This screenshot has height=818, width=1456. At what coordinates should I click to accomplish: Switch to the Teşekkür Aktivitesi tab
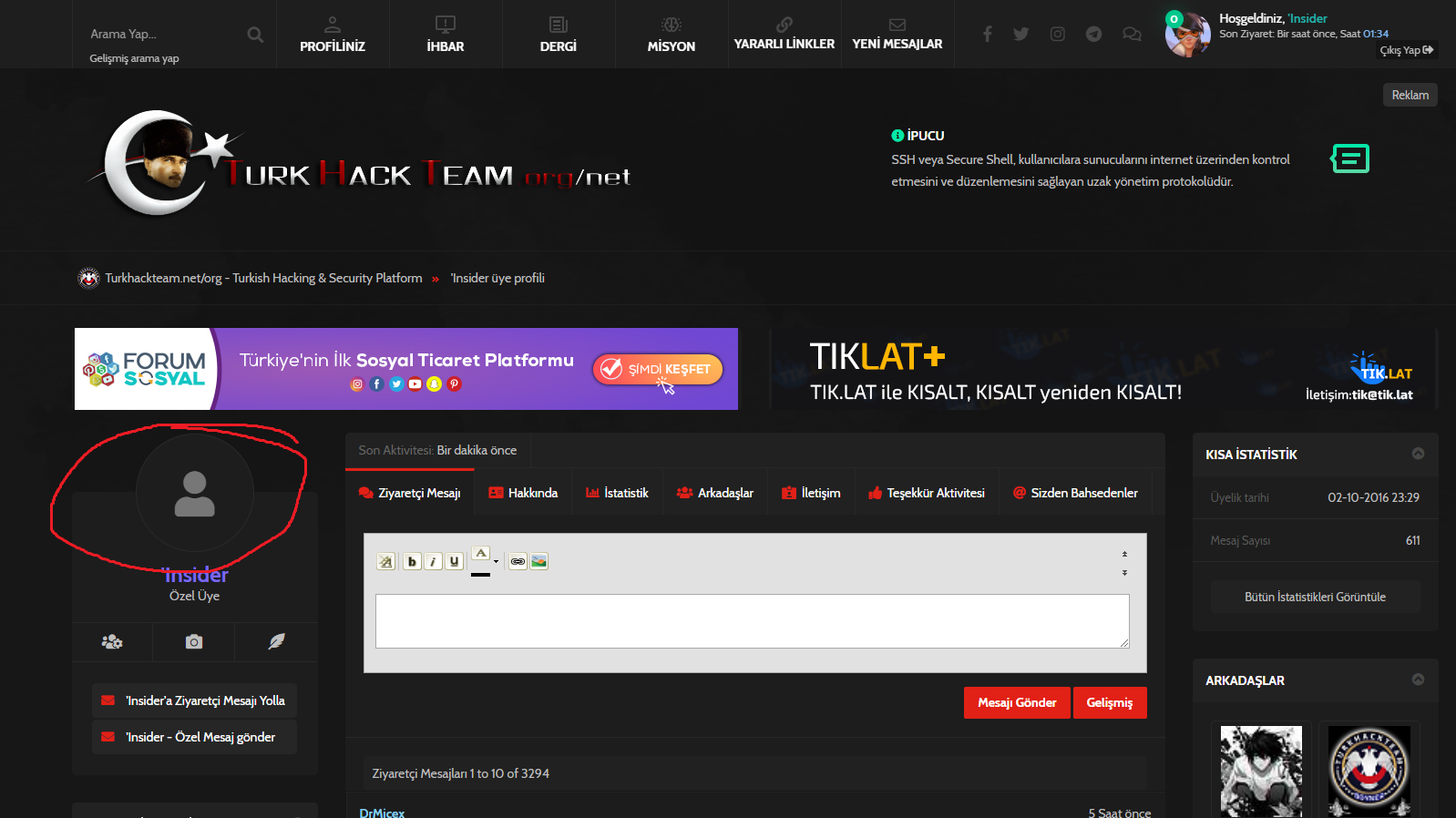click(x=927, y=493)
